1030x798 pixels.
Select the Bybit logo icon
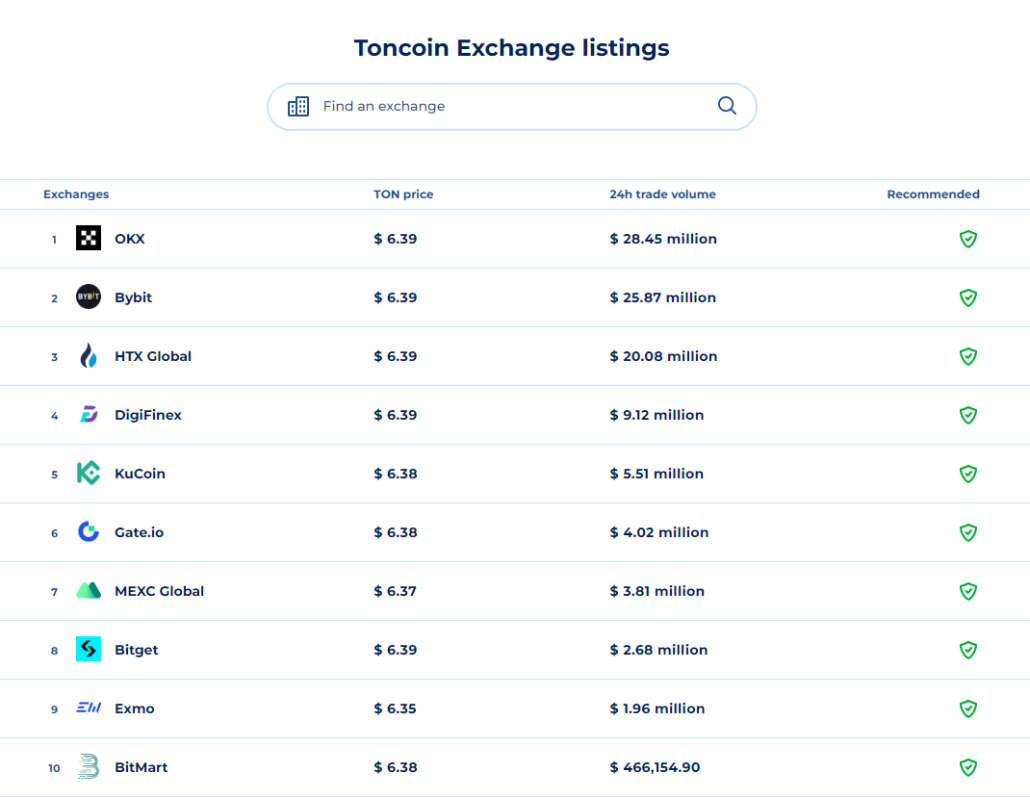[88, 297]
